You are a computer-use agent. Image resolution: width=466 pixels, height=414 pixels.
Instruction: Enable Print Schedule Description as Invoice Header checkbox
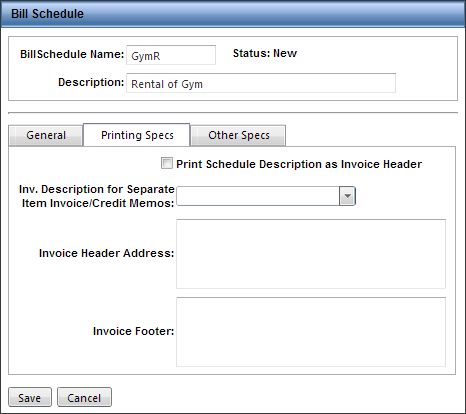(167, 163)
